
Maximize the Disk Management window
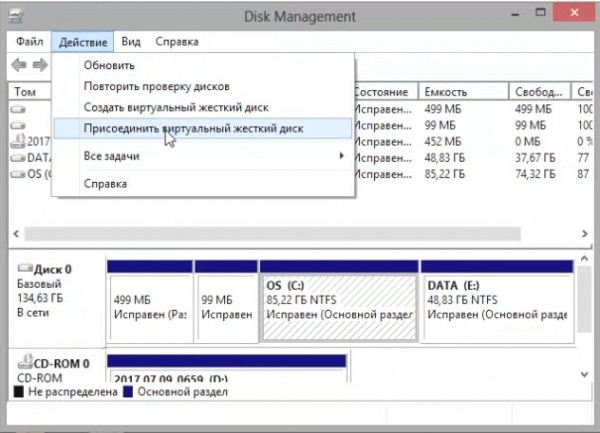[x=540, y=13]
